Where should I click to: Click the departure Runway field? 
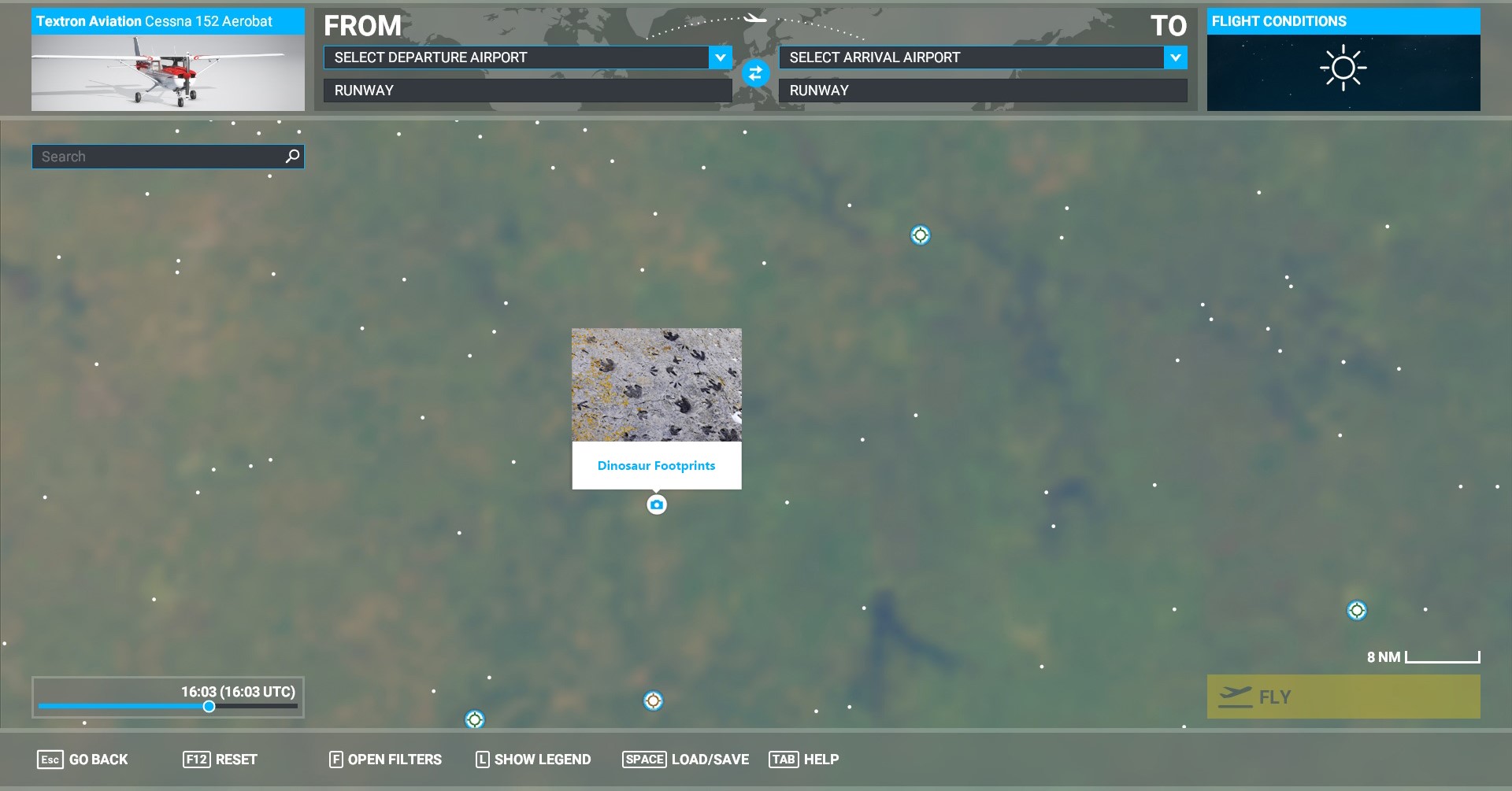tap(528, 91)
